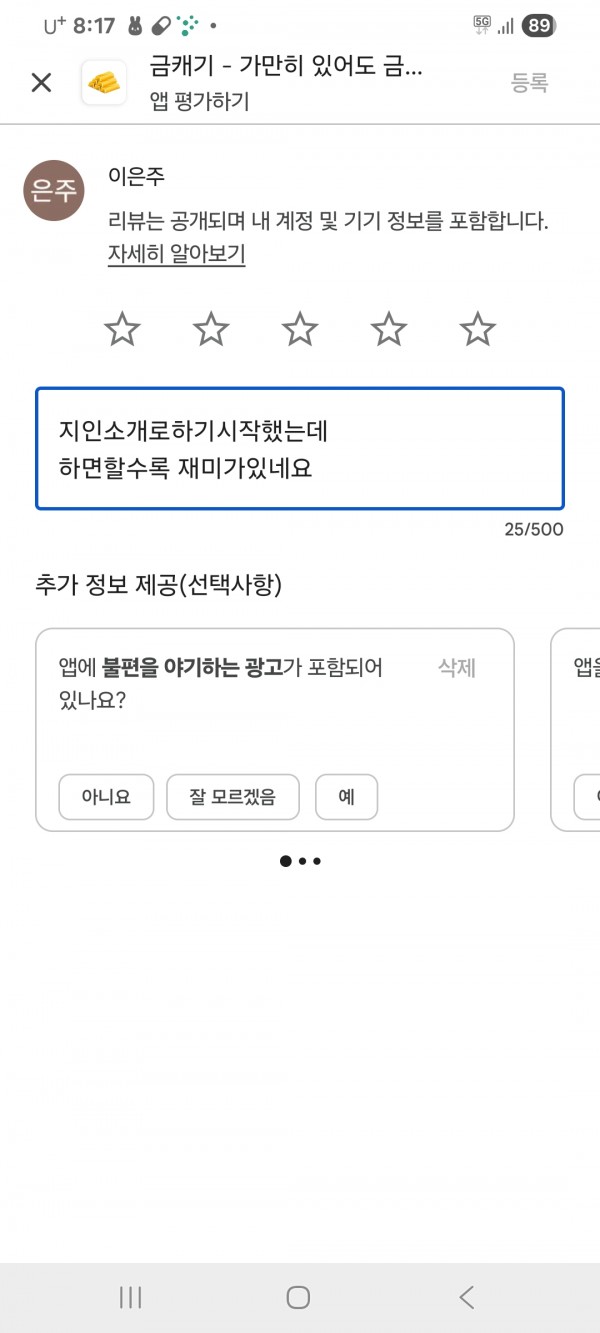600x1333 pixels.
Task: Choose 잘 모르겠음 for the ads question
Action: tap(233, 797)
